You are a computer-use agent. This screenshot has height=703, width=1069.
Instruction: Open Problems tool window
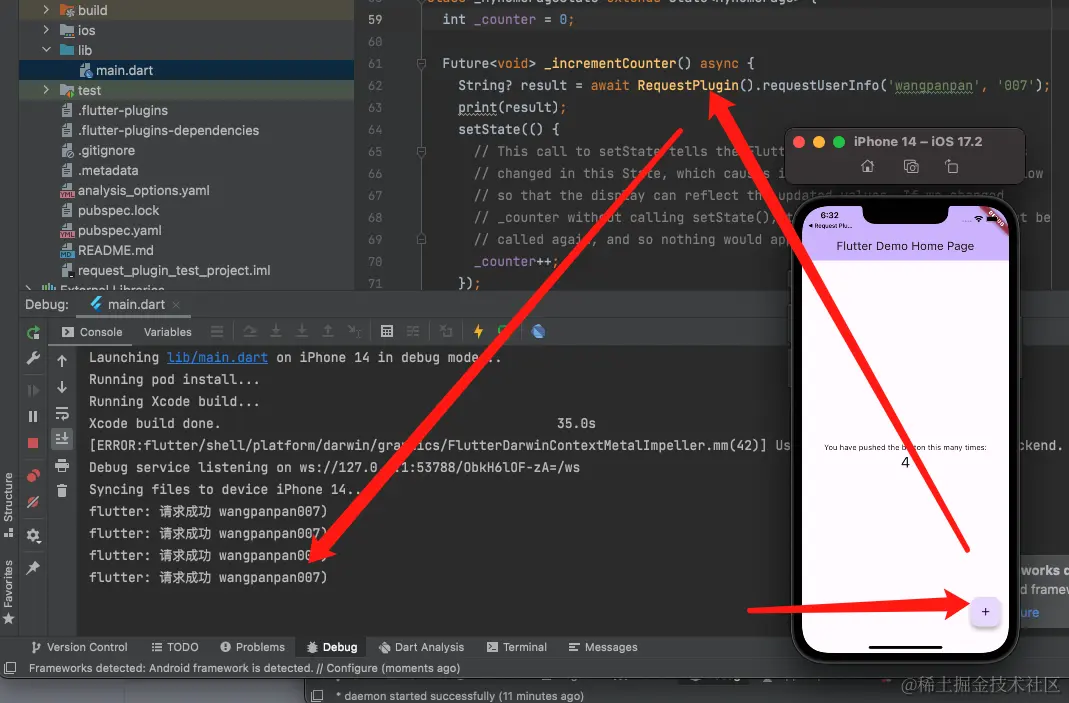click(x=252, y=647)
